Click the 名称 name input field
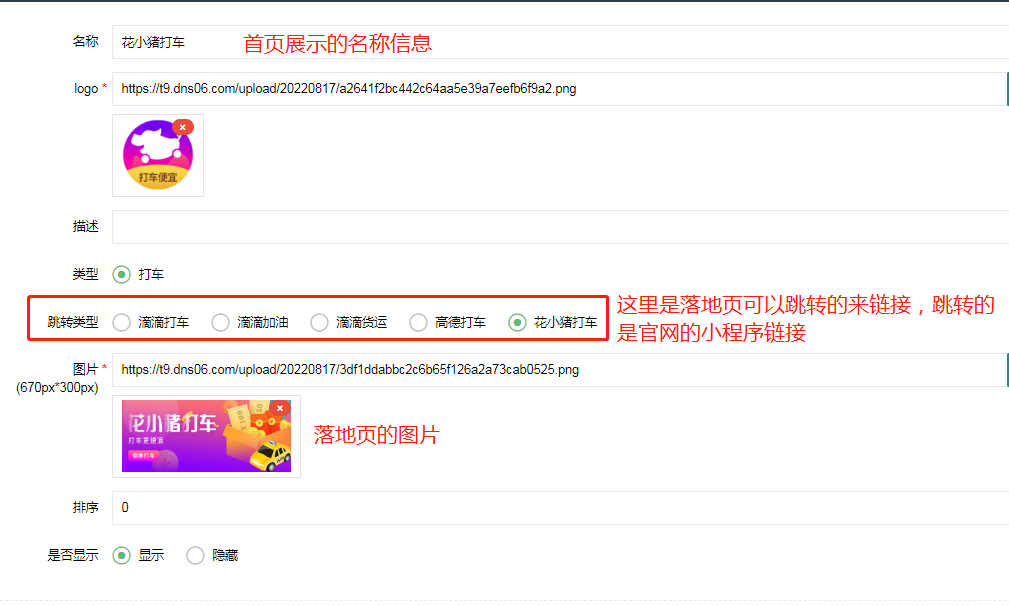This screenshot has width=1009, height=605. pyautogui.click(x=560, y=42)
